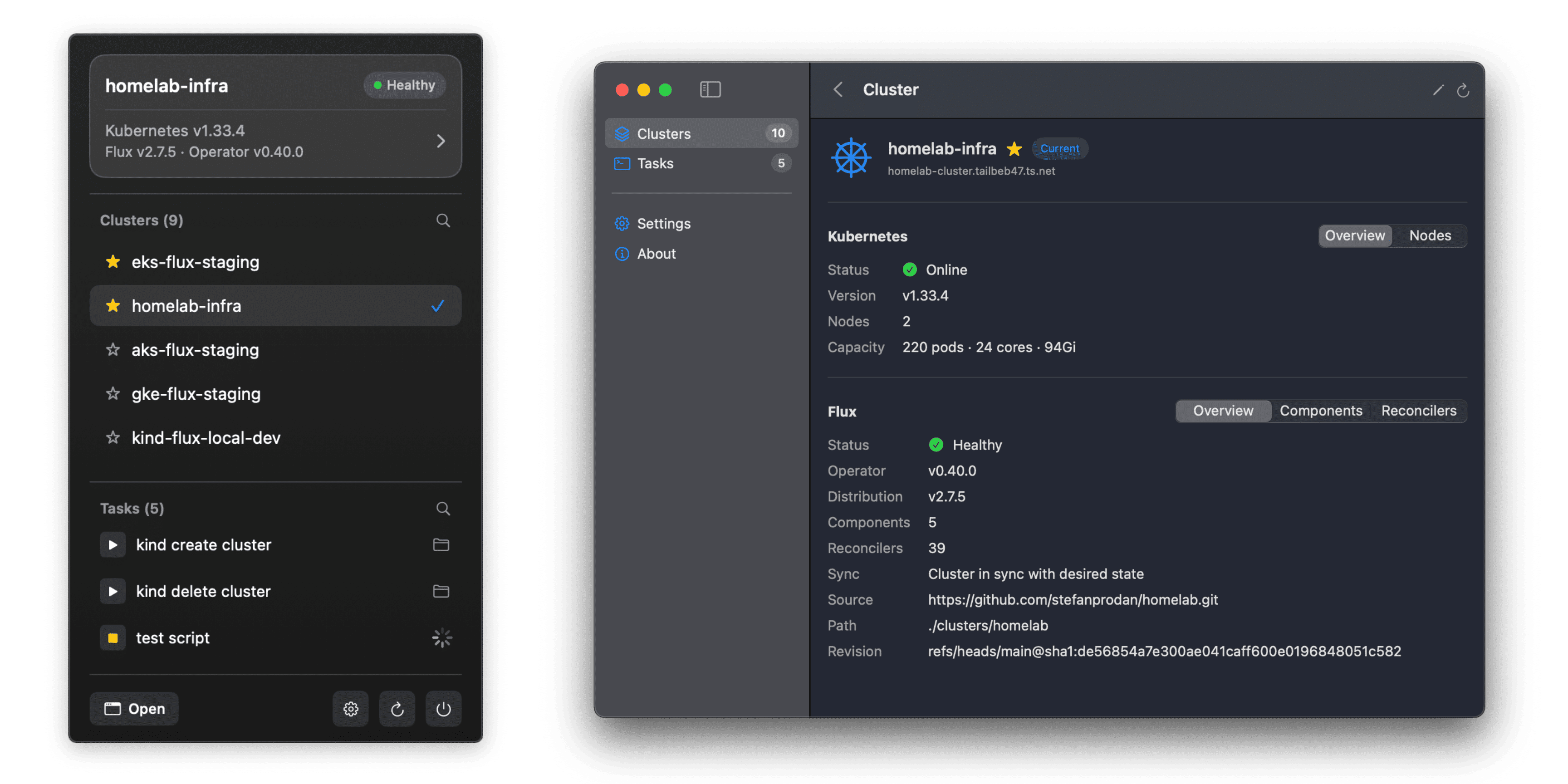Open folder for kind delete cluster
The image size is (1568, 784).
(441, 591)
